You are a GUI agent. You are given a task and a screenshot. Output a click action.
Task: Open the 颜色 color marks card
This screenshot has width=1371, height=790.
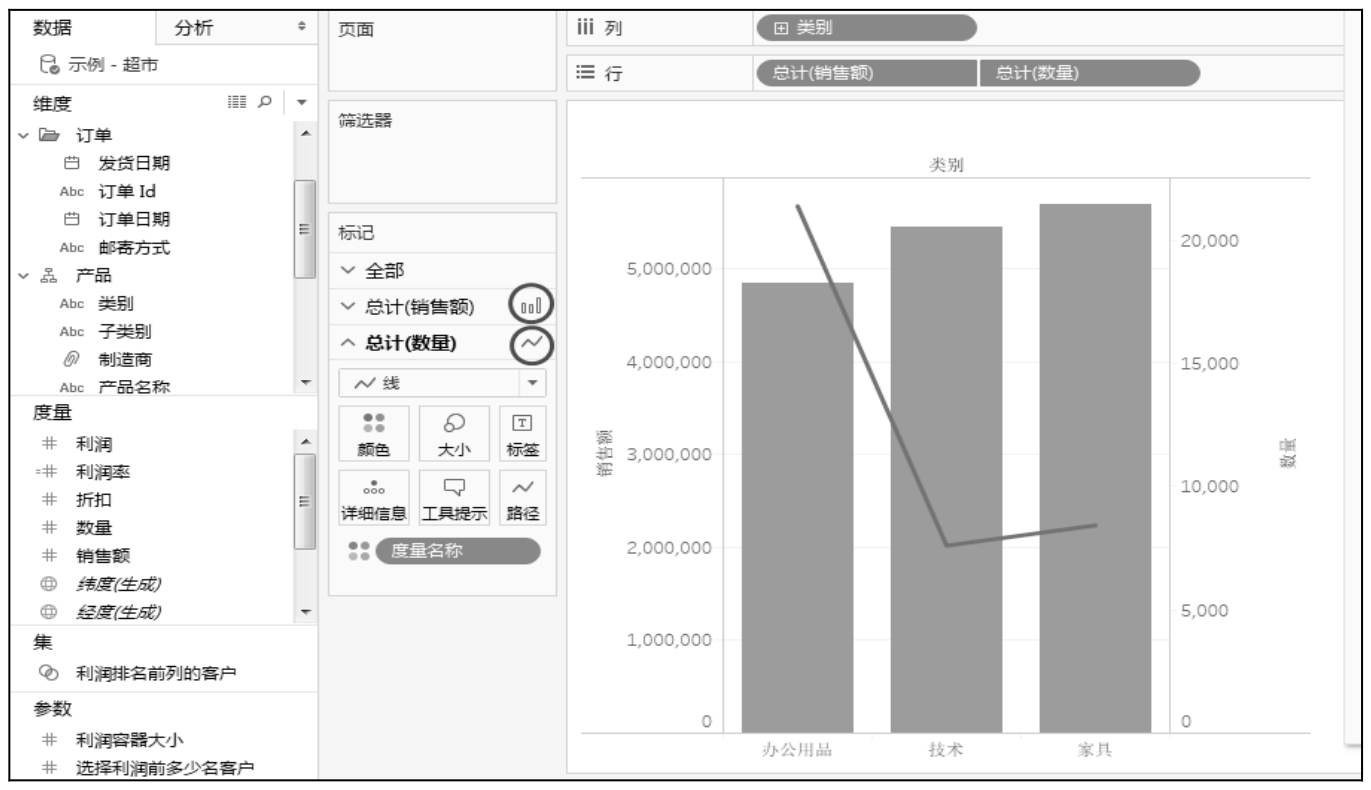point(373,433)
